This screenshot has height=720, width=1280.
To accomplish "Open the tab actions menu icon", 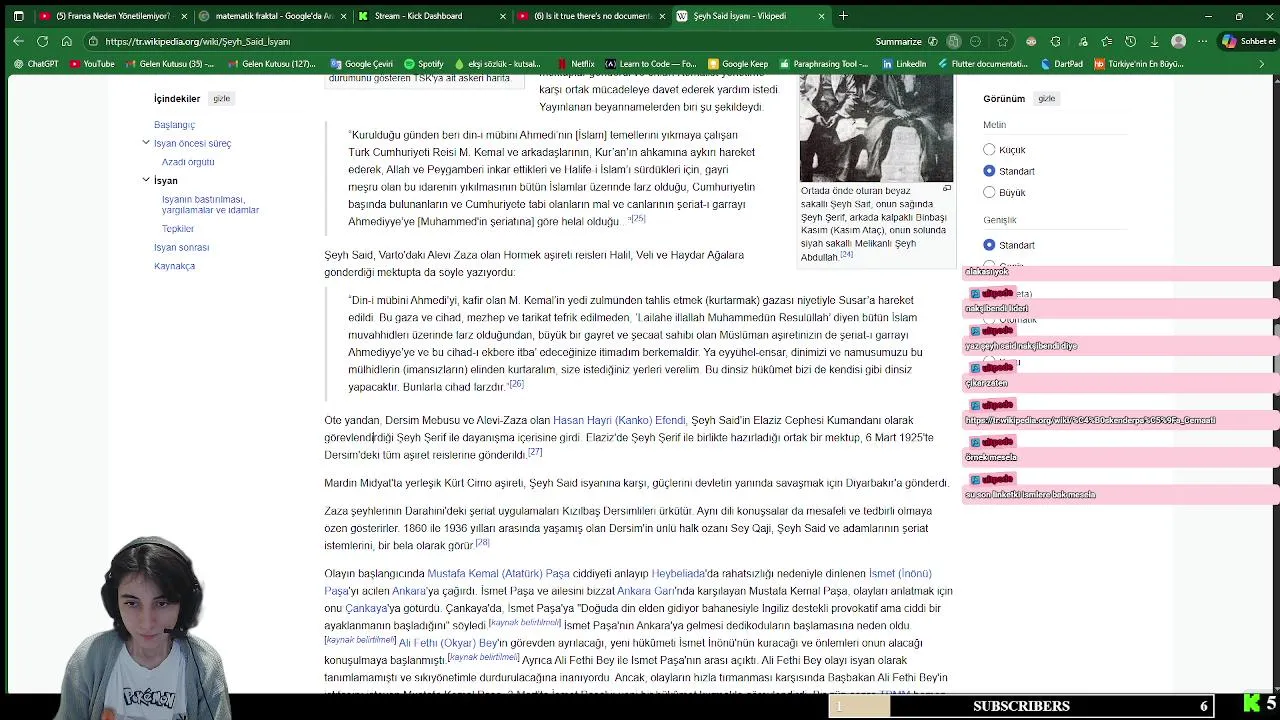I will 18,16.
